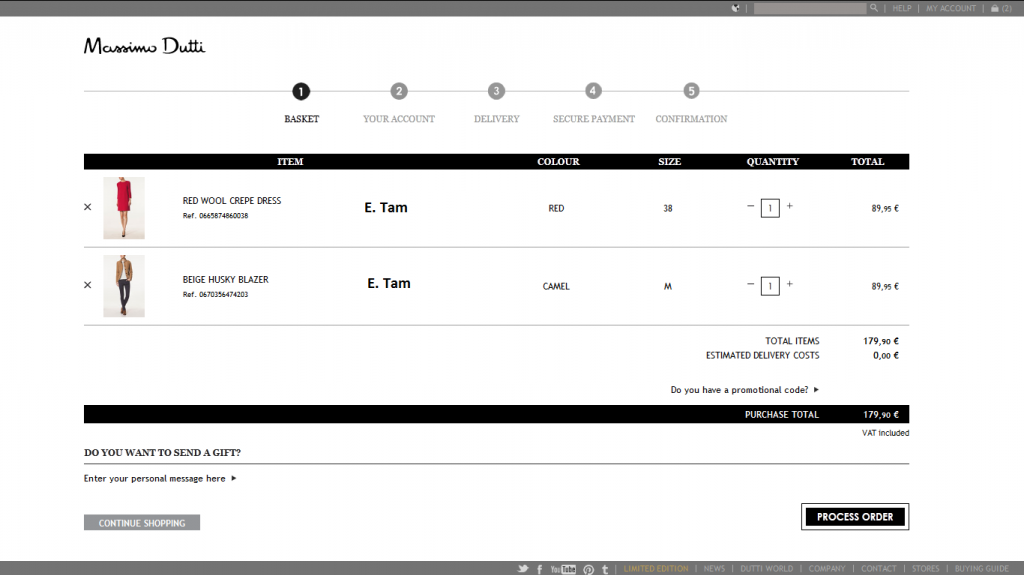Image resolution: width=1024 pixels, height=575 pixels.
Task: Open the YouTube icon in footer
Action: click(x=563, y=569)
